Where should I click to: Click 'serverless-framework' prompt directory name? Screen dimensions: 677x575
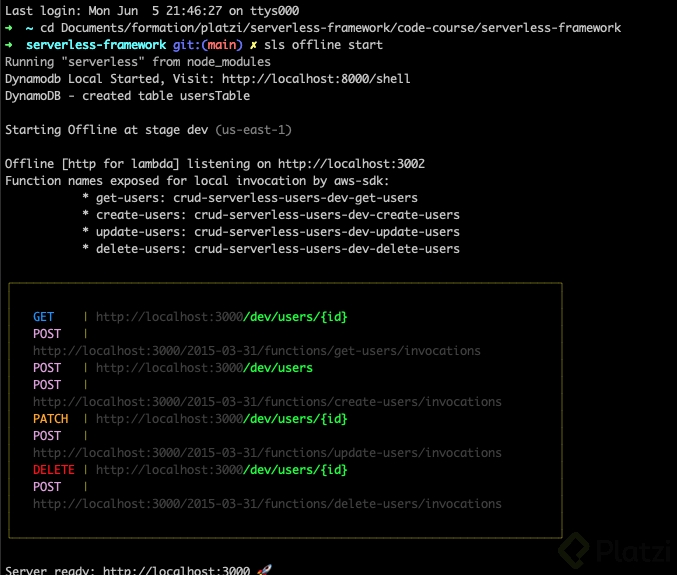[96, 45]
